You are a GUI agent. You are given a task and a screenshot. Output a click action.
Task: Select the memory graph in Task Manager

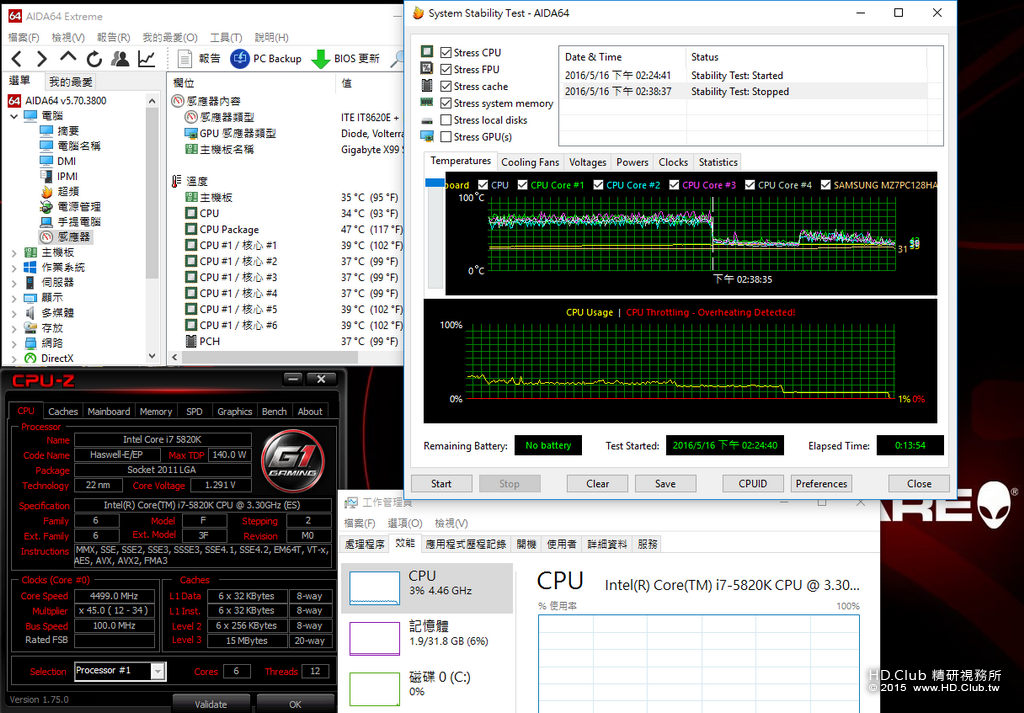374,639
